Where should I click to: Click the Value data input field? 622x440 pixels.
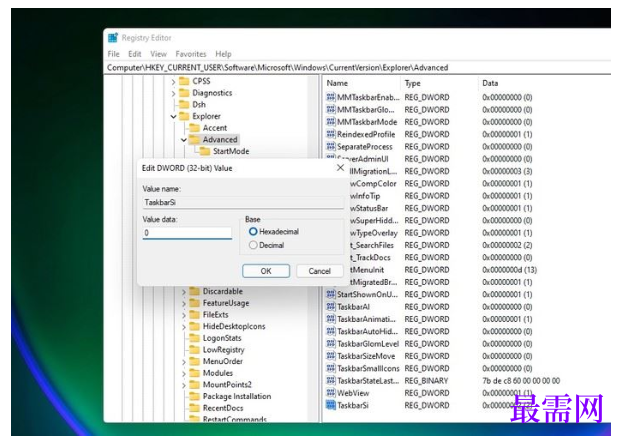[187, 232]
